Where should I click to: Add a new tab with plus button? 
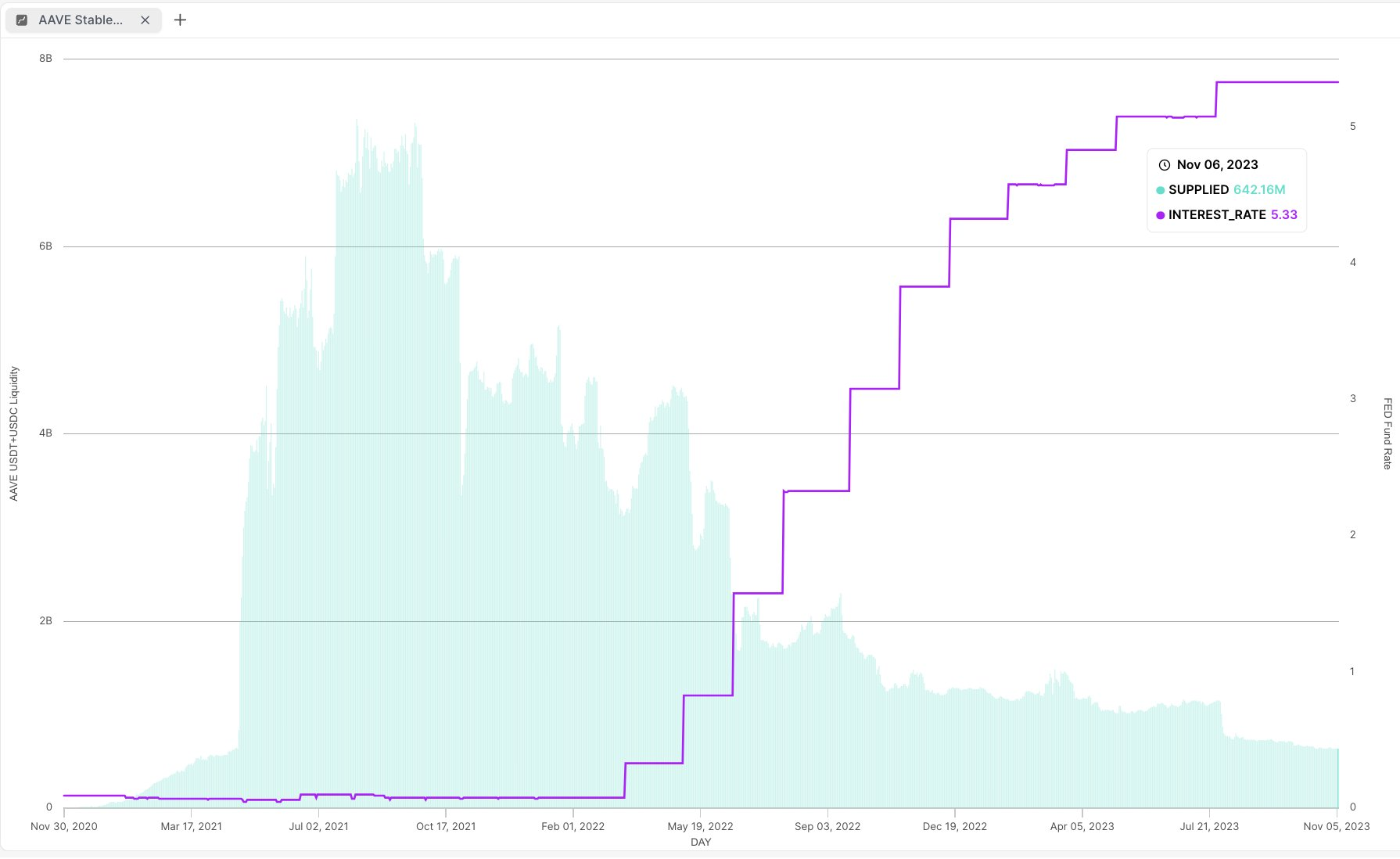point(180,20)
